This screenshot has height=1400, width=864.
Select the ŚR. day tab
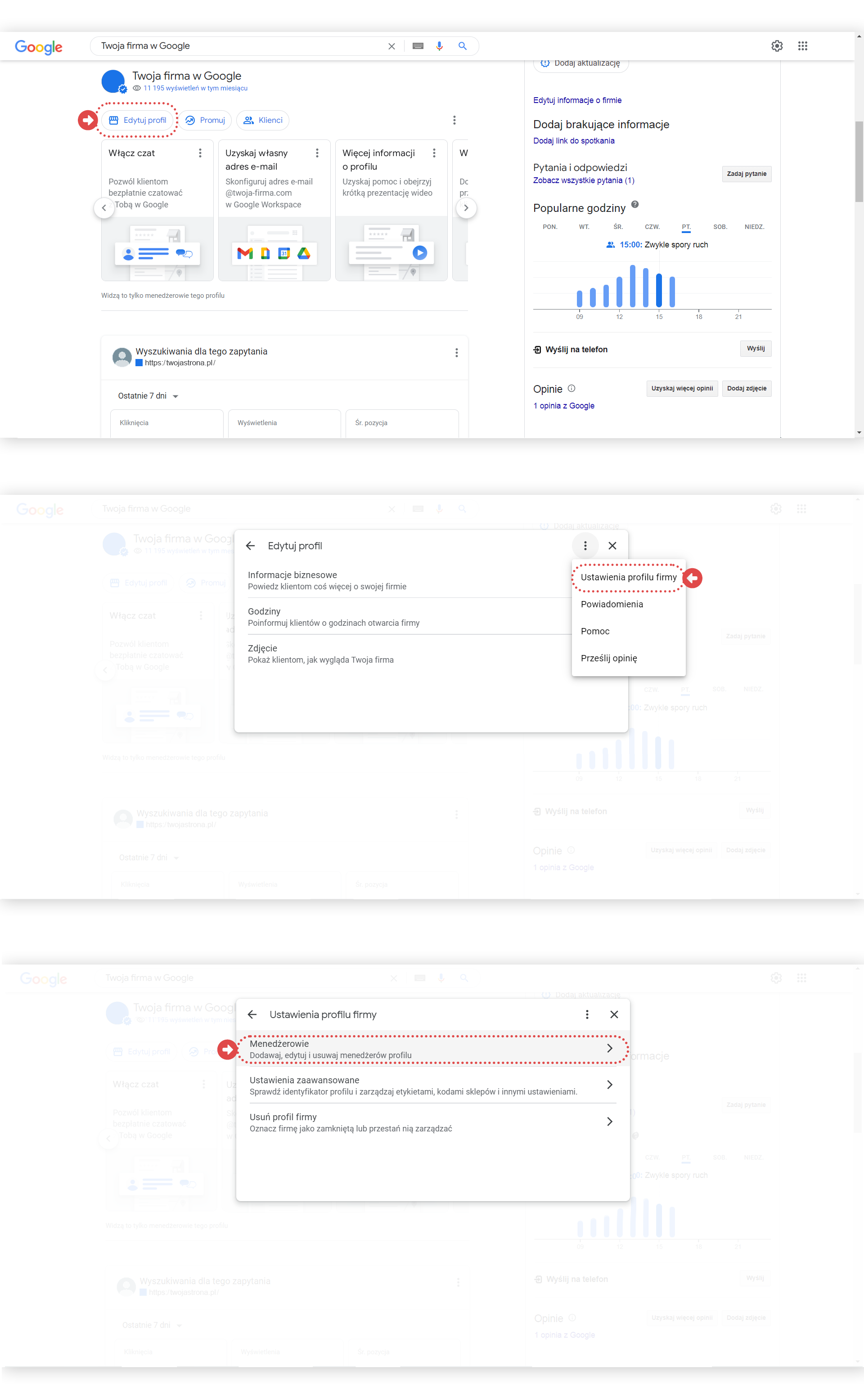(x=618, y=227)
